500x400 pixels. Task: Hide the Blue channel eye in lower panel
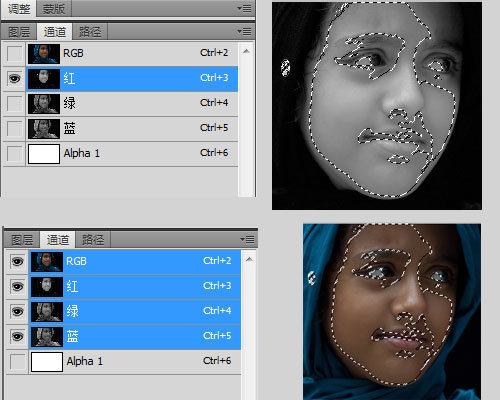pos(17,336)
